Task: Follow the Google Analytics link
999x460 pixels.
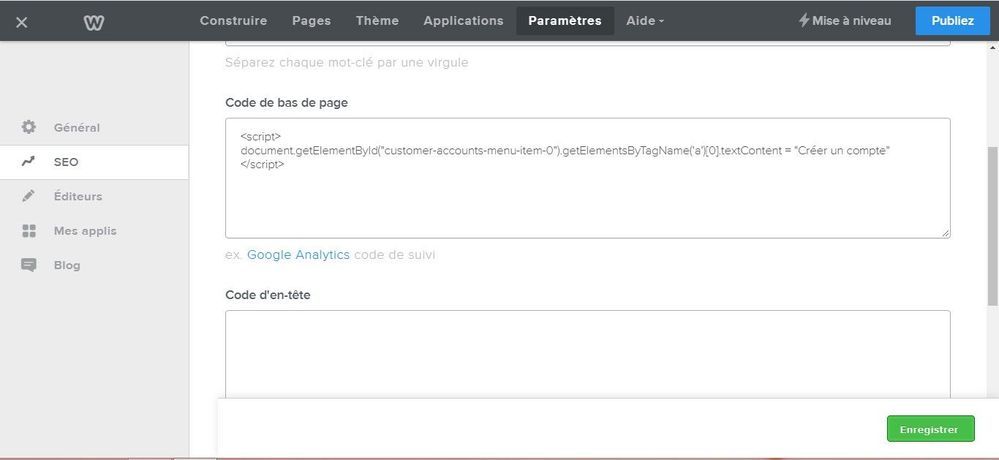Action: click(x=298, y=255)
